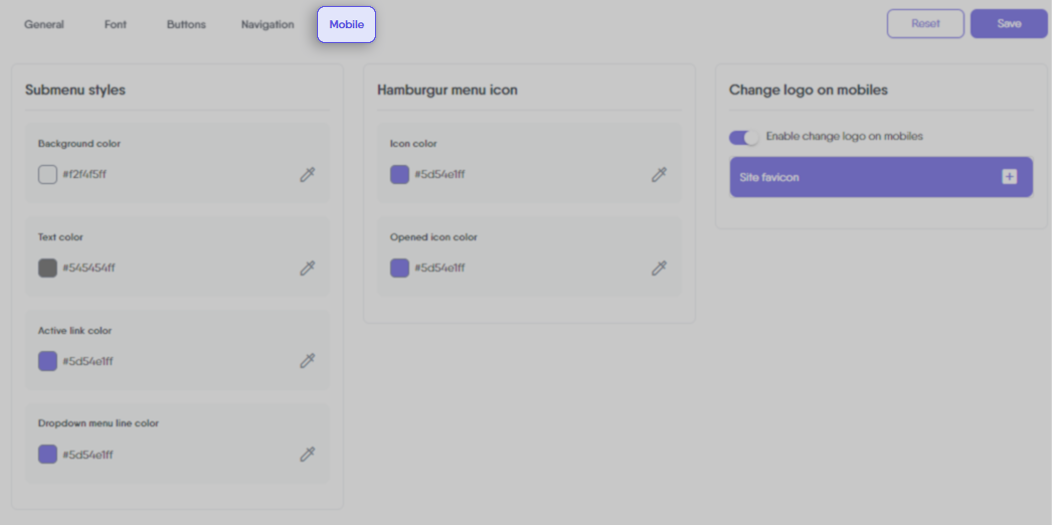Select the Navigation tab
1052x525 pixels.
(x=267, y=25)
